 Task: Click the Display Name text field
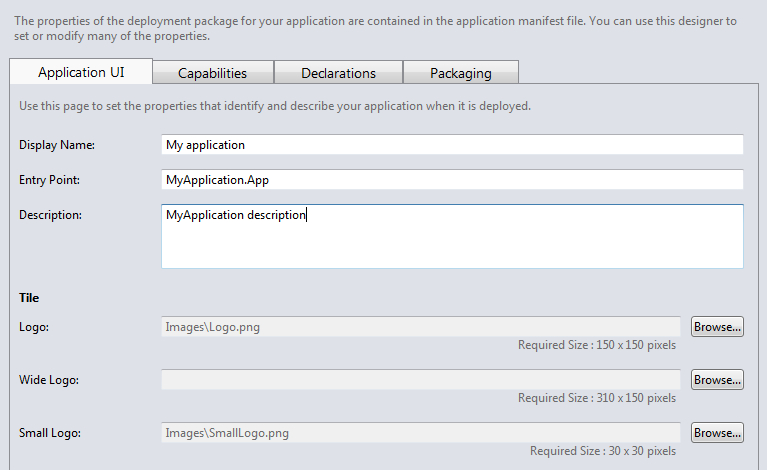point(452,145)
